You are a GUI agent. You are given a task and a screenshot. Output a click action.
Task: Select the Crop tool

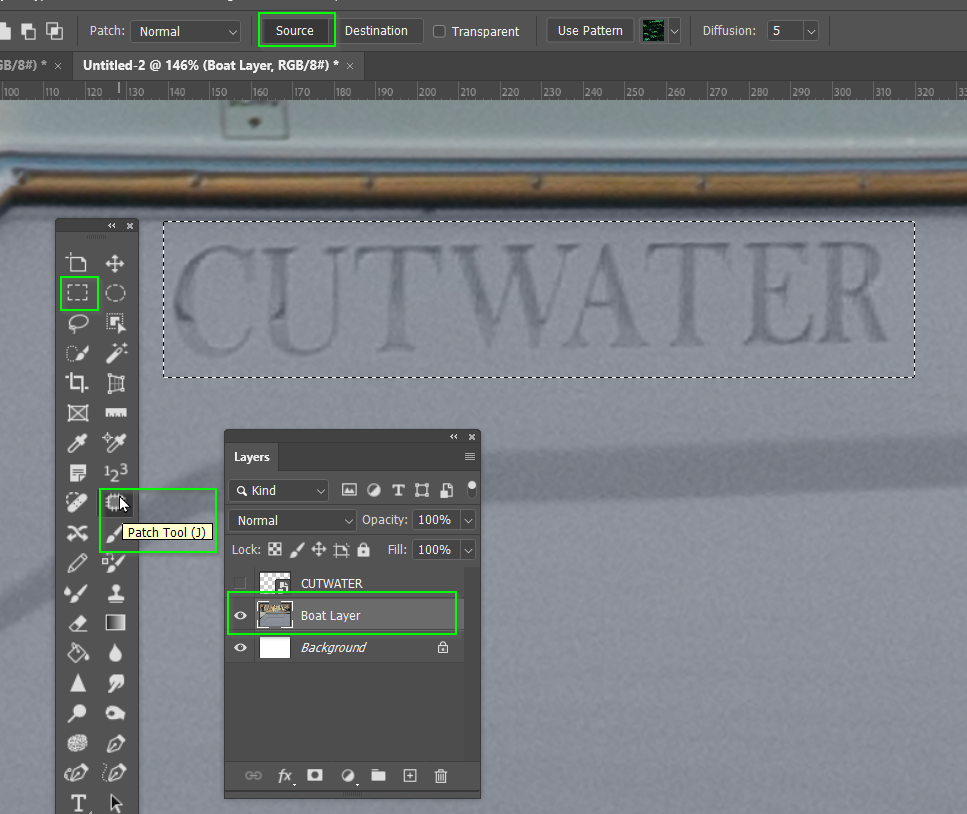(77, 383)
